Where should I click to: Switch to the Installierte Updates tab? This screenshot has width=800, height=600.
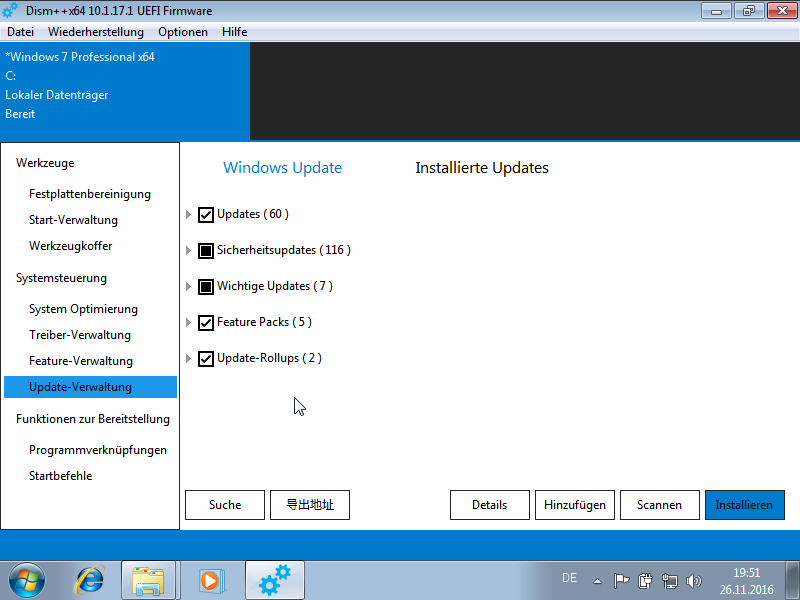[x=482, y=168]
